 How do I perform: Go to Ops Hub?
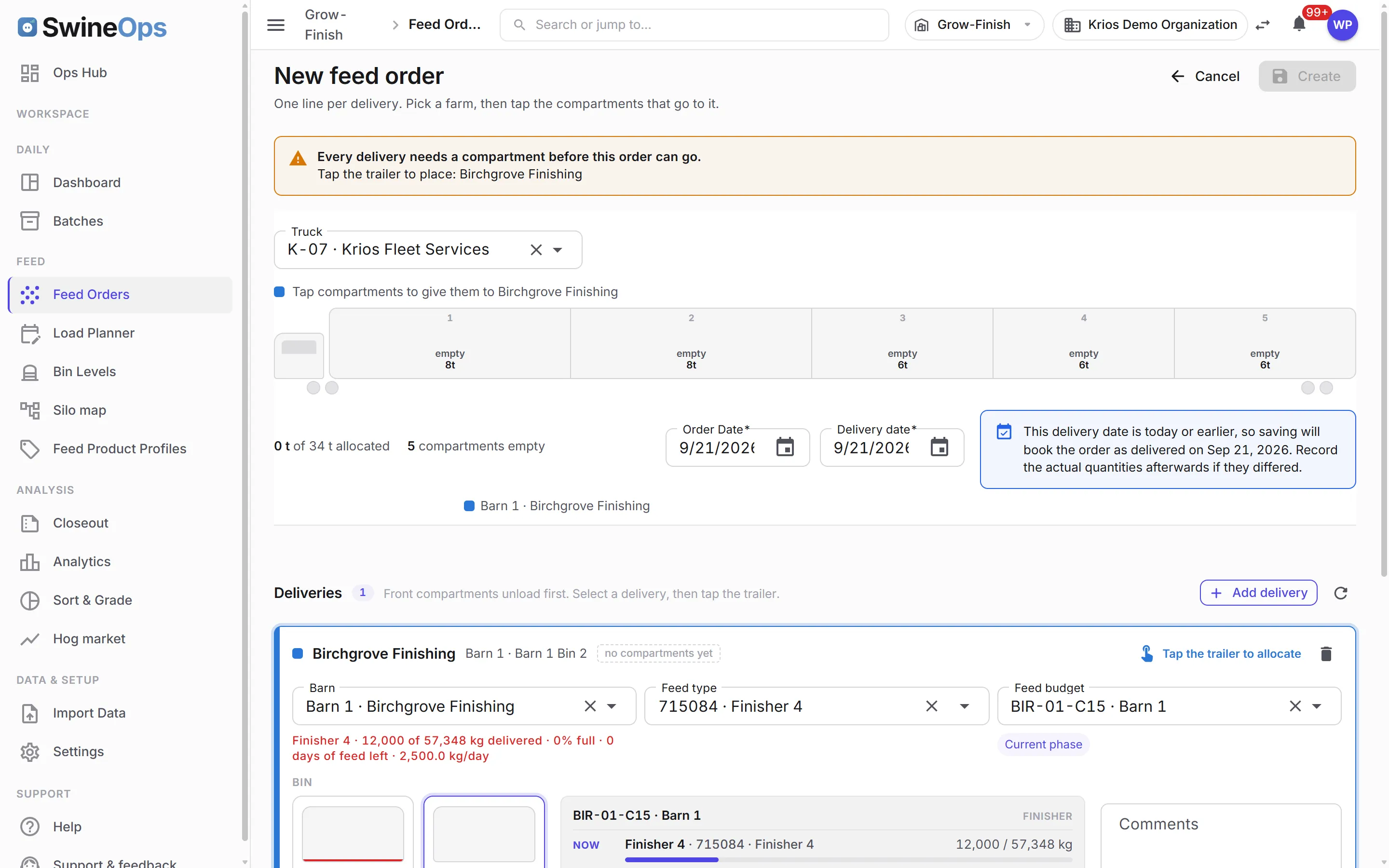tap(121, 73)
